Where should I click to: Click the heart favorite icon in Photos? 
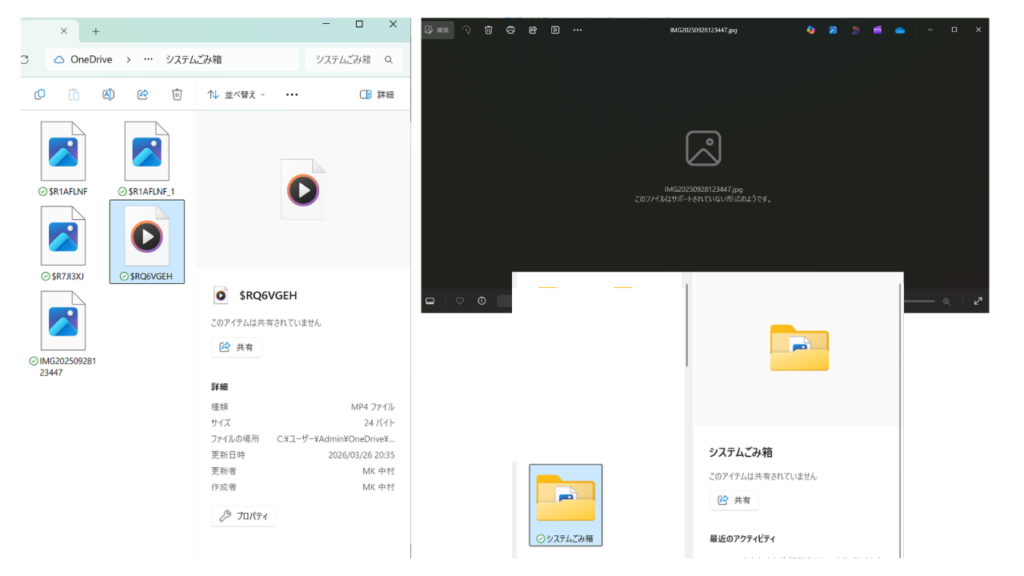459,301
